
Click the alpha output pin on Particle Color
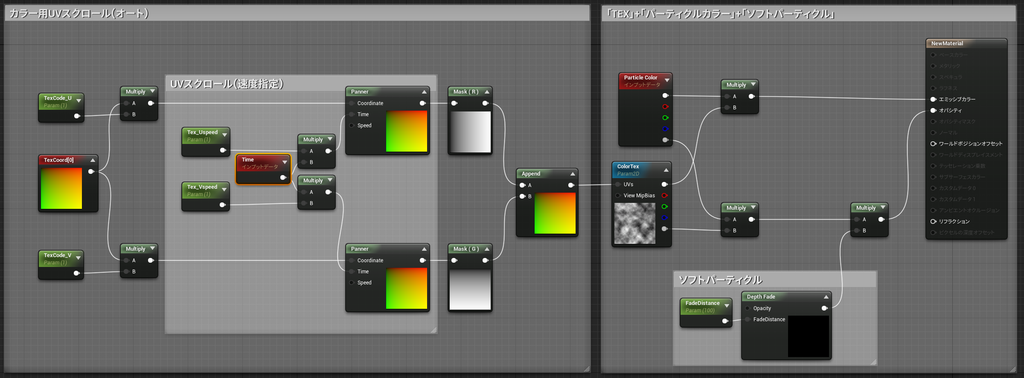[665, 140]
